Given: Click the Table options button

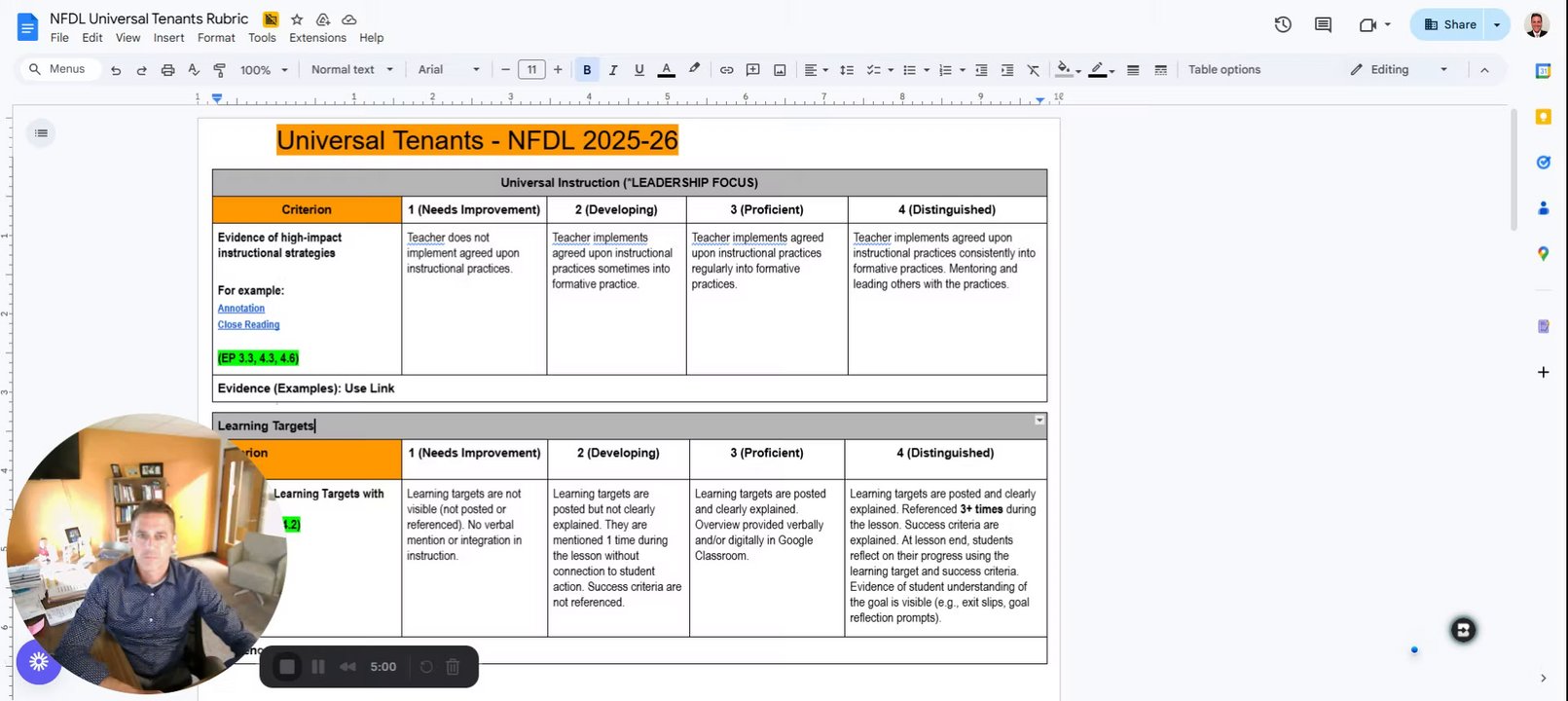Looking at the screenshot, I should 1224,70.
